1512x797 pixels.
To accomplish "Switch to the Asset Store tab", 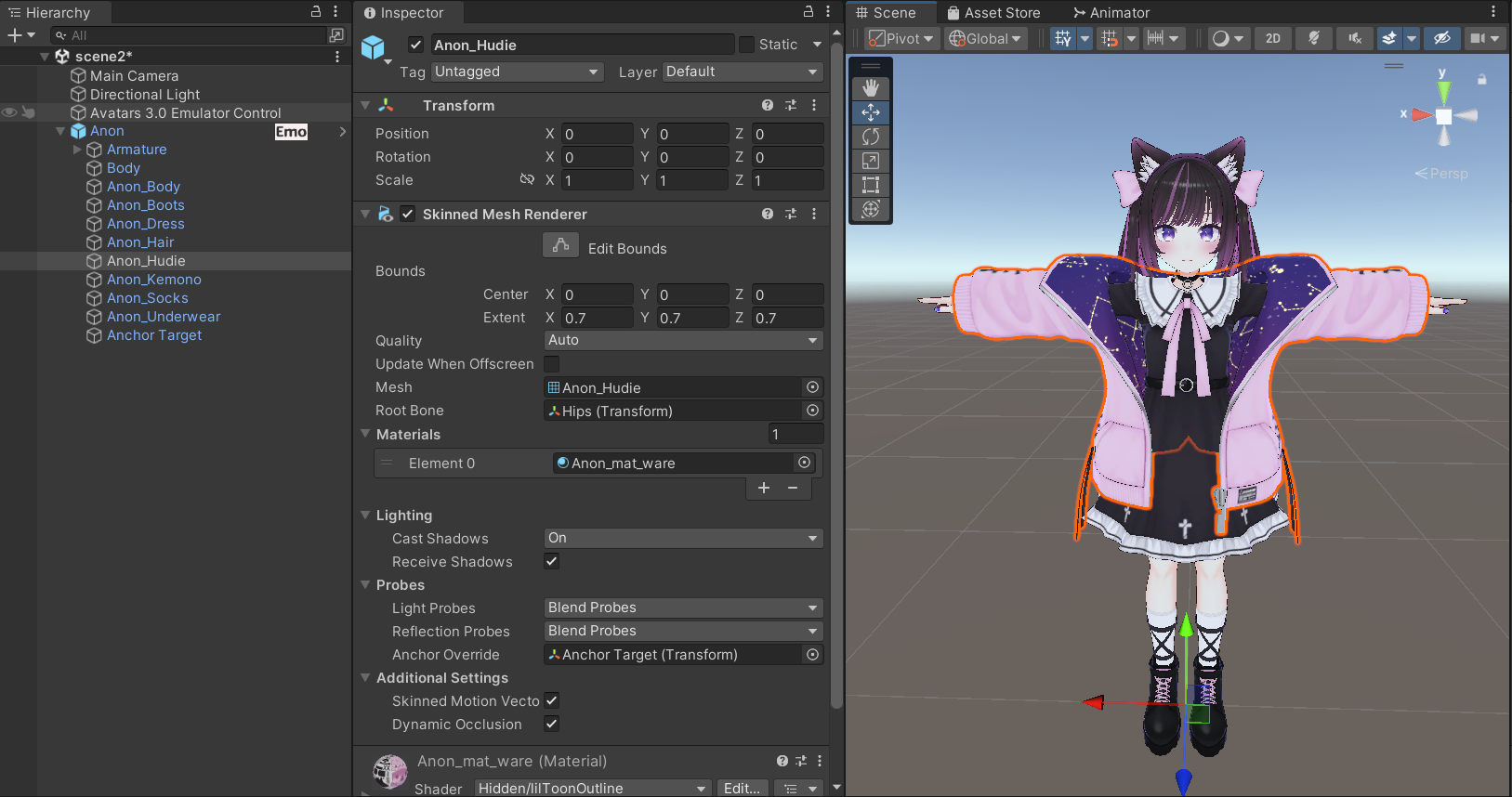I will (993, 13).
